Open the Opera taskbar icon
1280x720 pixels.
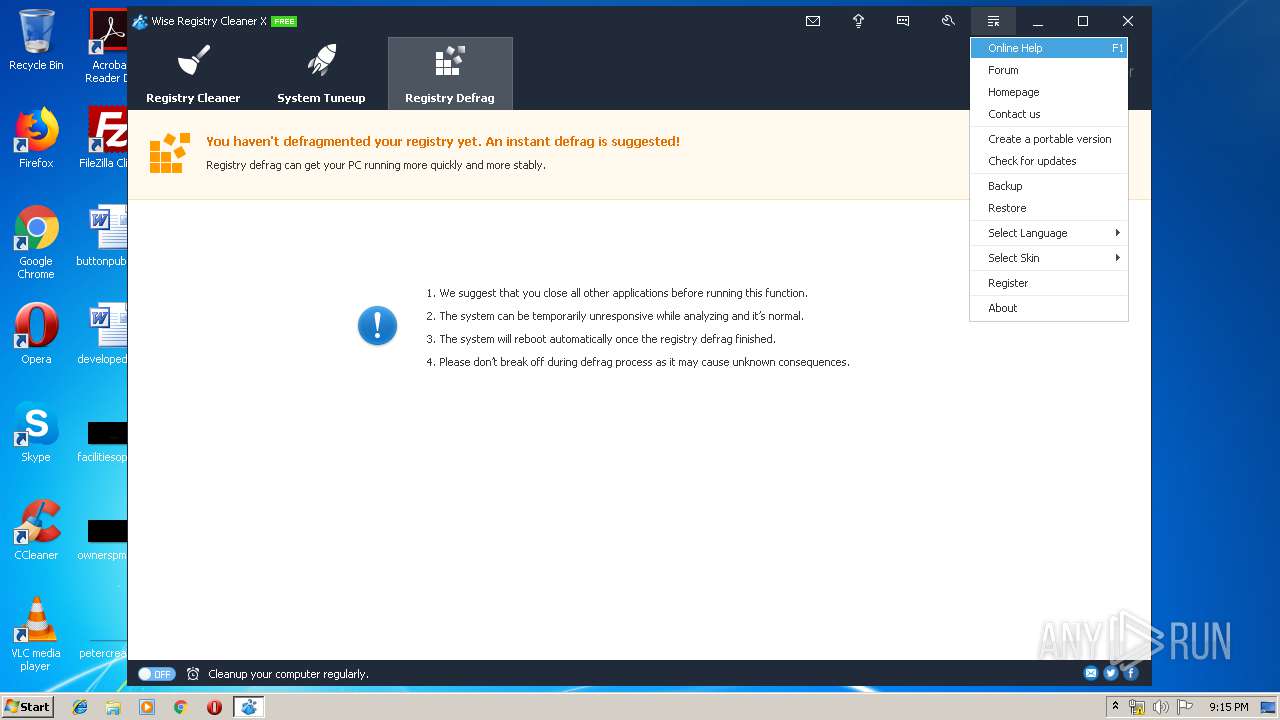click(214, 707)
